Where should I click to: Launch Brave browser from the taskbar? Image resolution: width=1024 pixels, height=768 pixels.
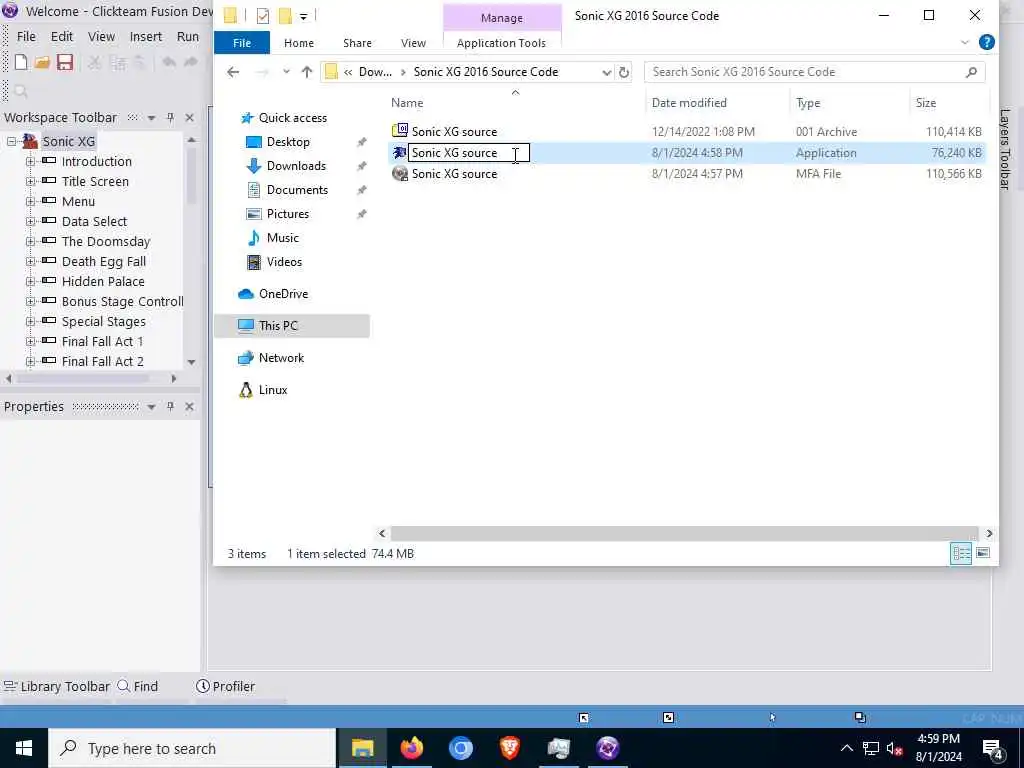pos(509,748)
